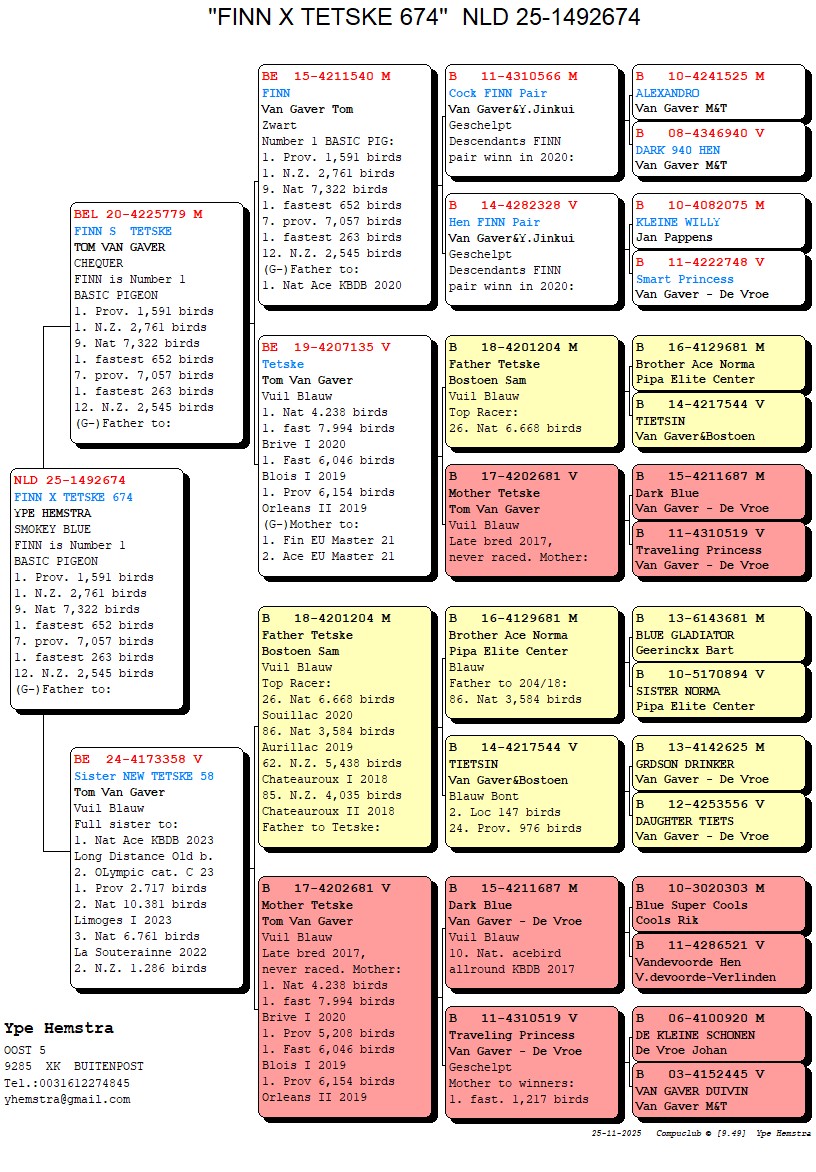Image resolution: width=816 pixels, height=1172 pixels.
Task: Pick the DE KLEINE SCHONEN box
Action: pos(718,1034)
